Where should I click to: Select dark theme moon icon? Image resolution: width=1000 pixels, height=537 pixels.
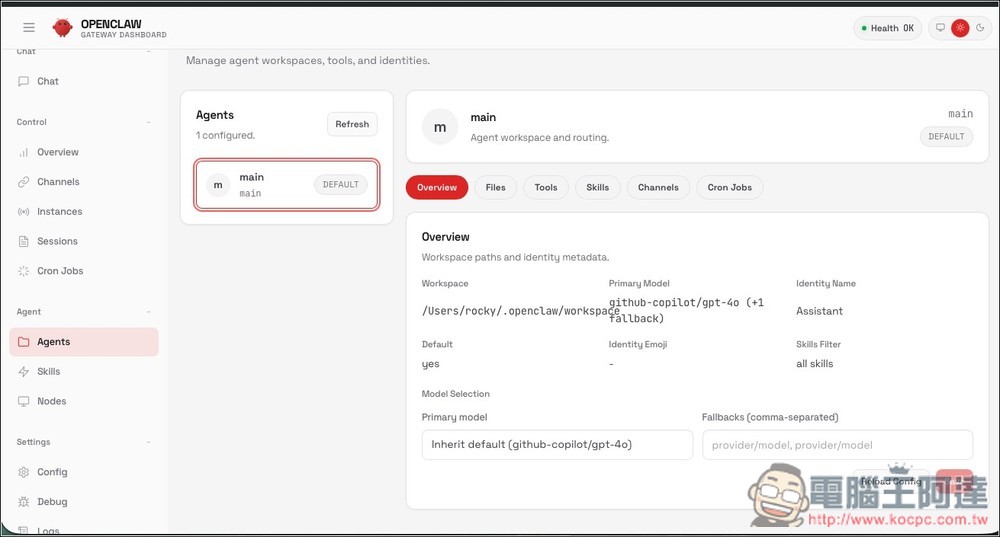point(980,27)
